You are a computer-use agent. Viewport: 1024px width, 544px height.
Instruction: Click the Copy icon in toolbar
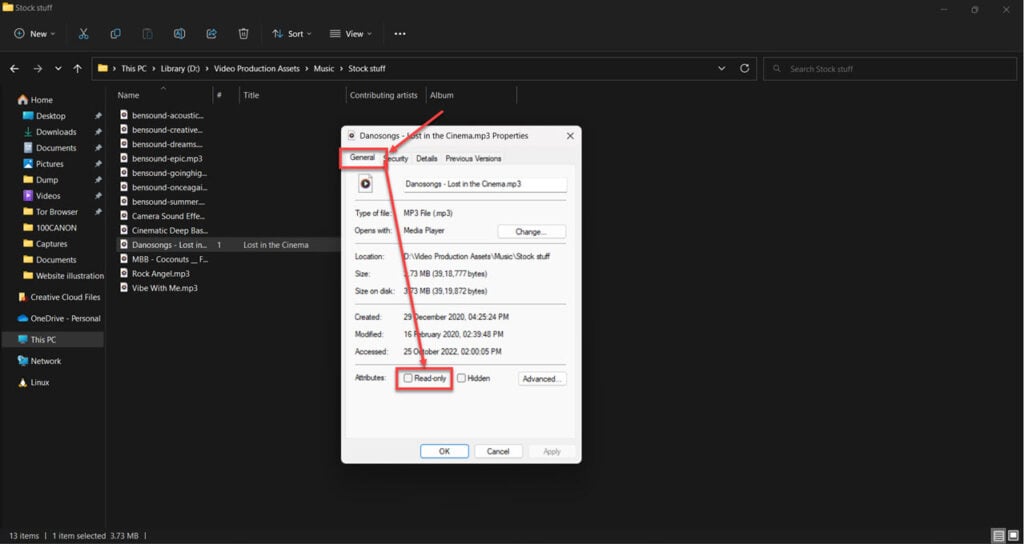click(116, 34)
